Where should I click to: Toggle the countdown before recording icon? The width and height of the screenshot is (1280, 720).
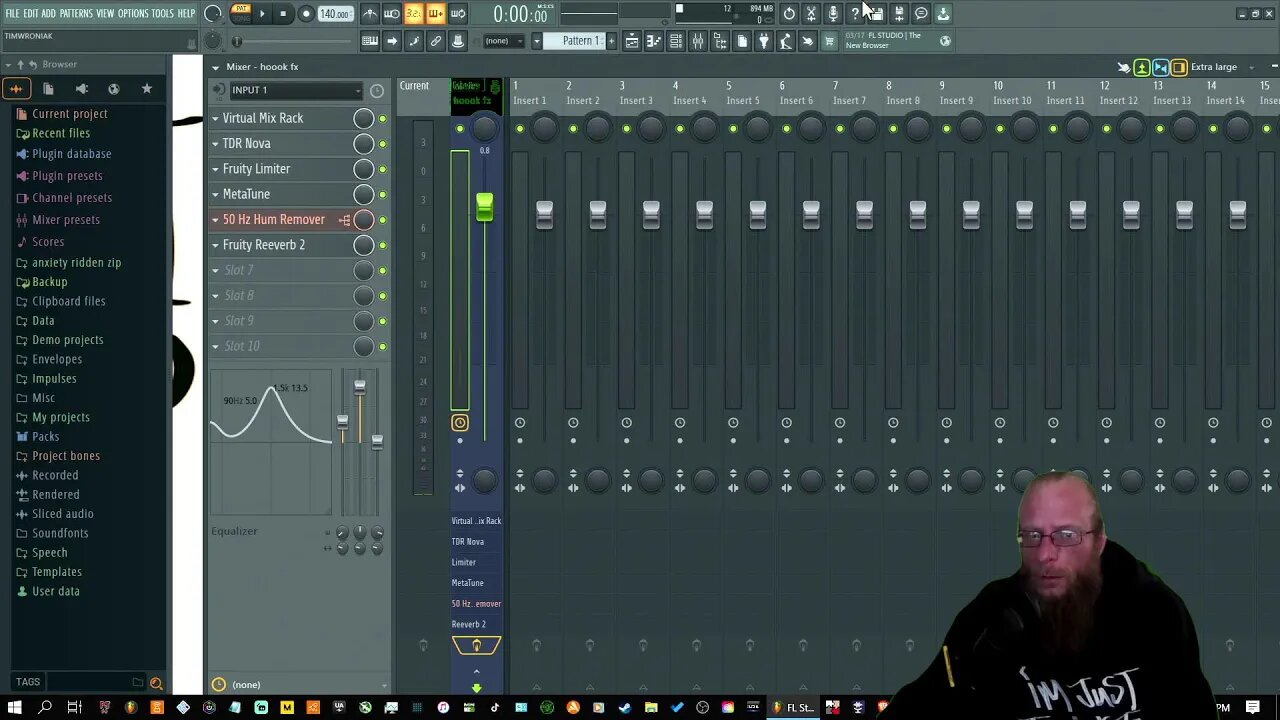(x=413, y=14)
